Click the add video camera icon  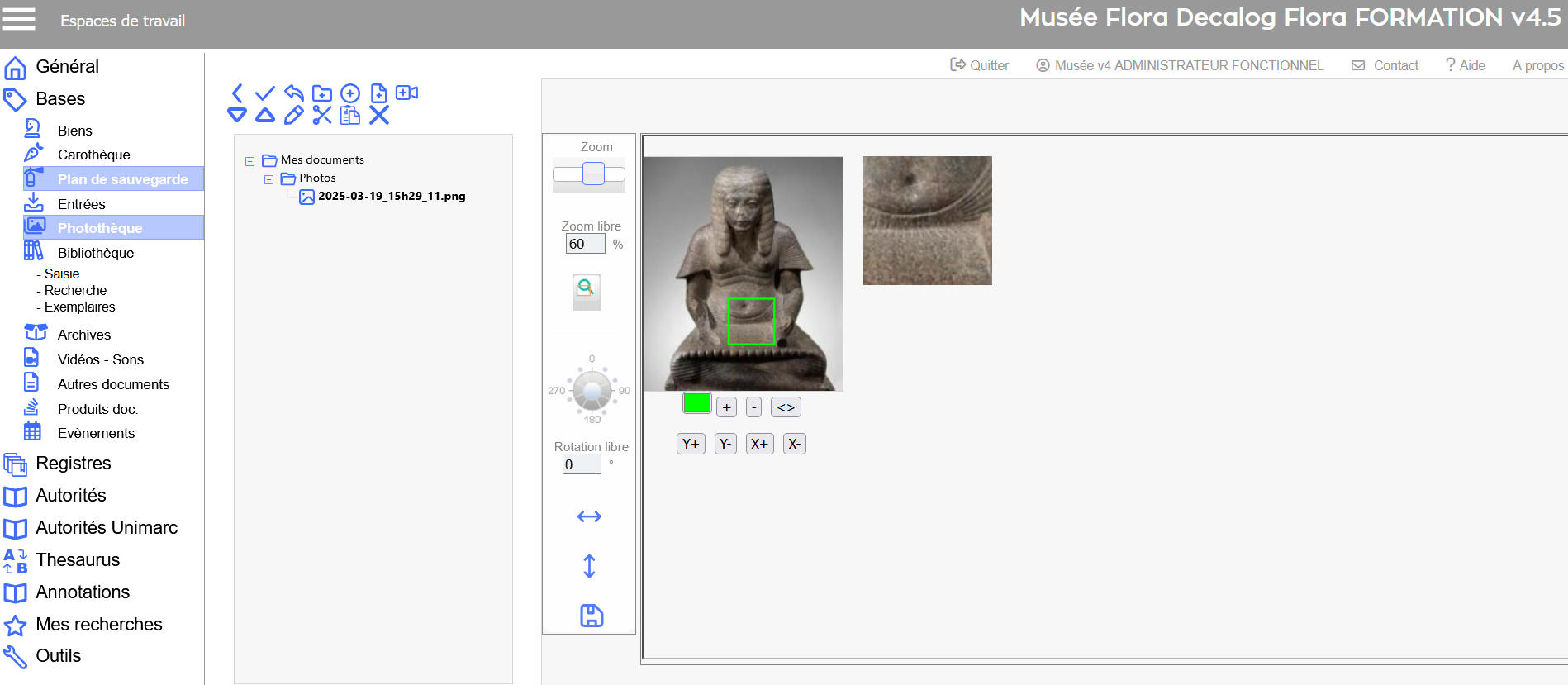click(x=407, y=93)
